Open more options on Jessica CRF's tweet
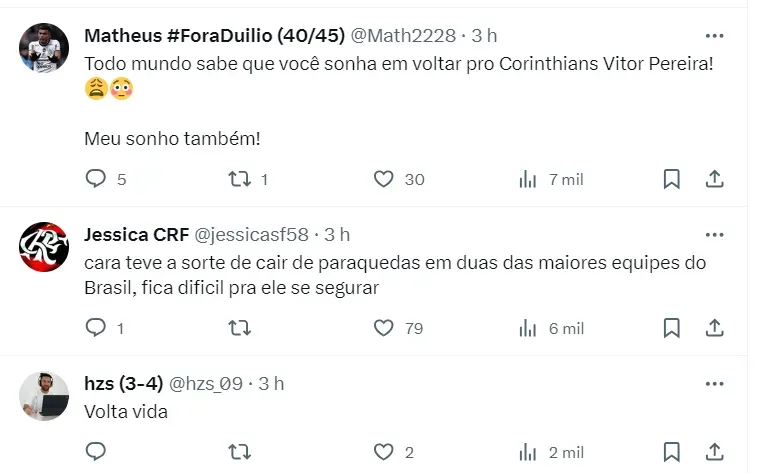 pyautogui.click(x=714, y=235)
